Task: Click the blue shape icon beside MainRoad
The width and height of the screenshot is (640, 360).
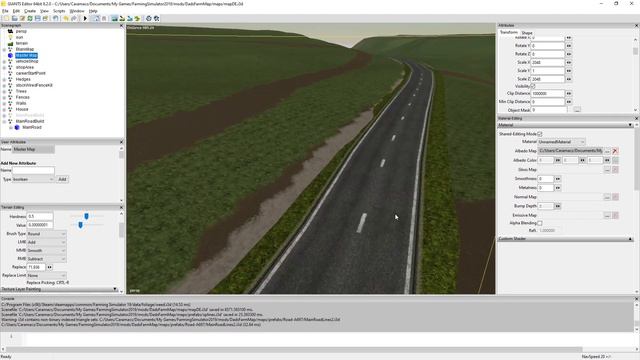Action: click(17, 127)
